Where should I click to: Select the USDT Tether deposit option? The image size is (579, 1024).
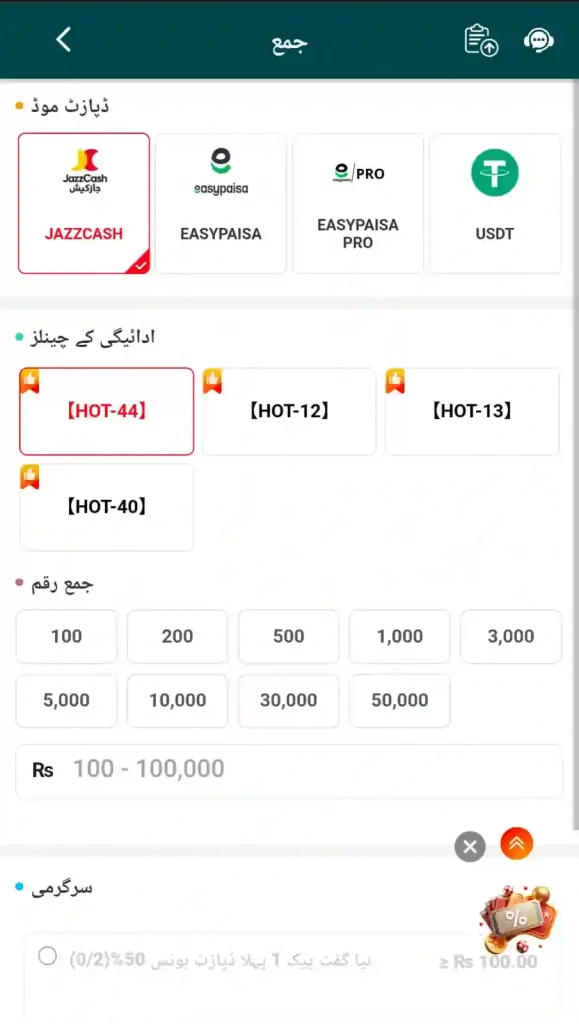(495, 203)
